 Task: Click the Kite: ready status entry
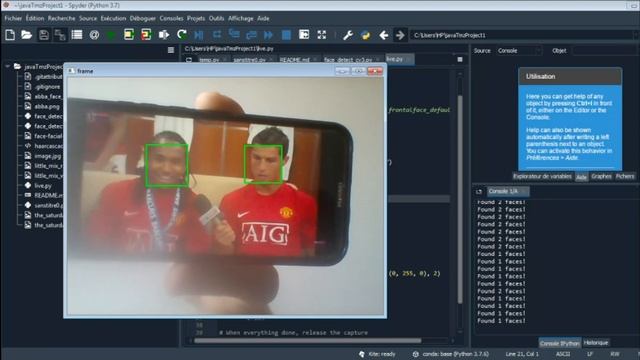pyautogui.click(x=377, y=354)
